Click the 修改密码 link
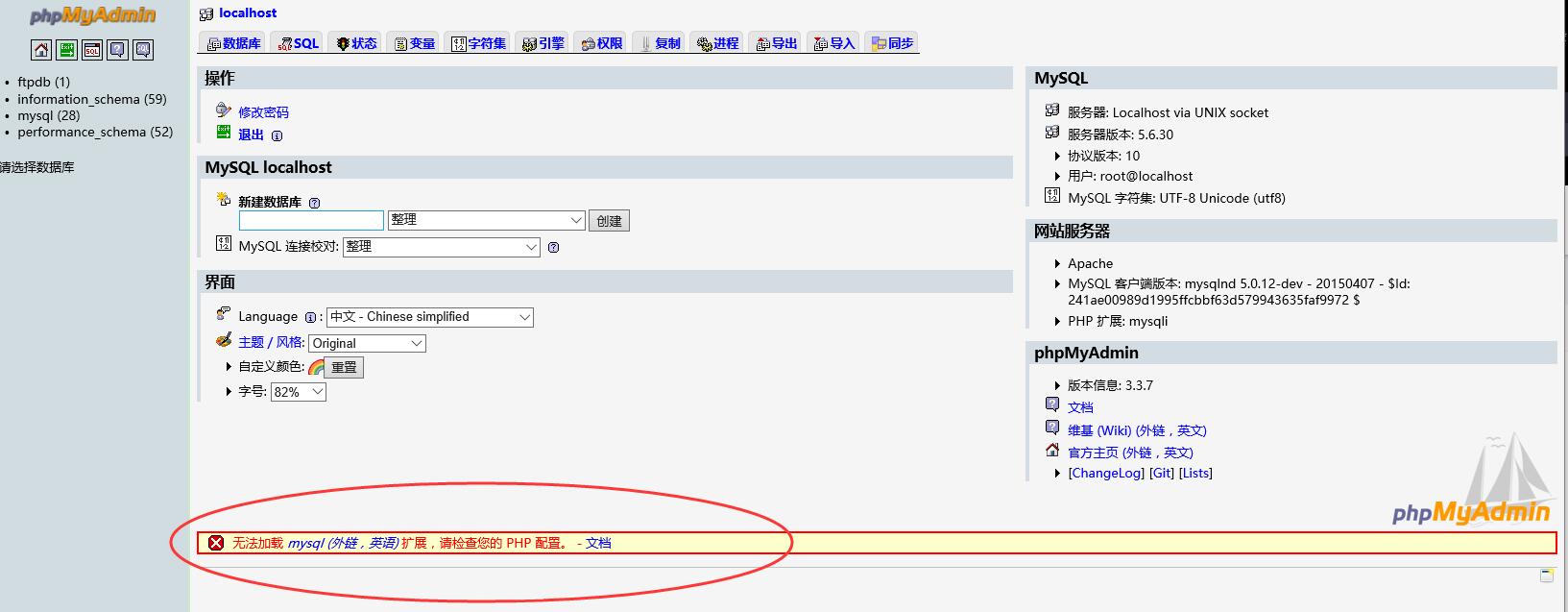The width and height of the screenshot is (1568, 612). pyautogui.click(x=263, y=112)
